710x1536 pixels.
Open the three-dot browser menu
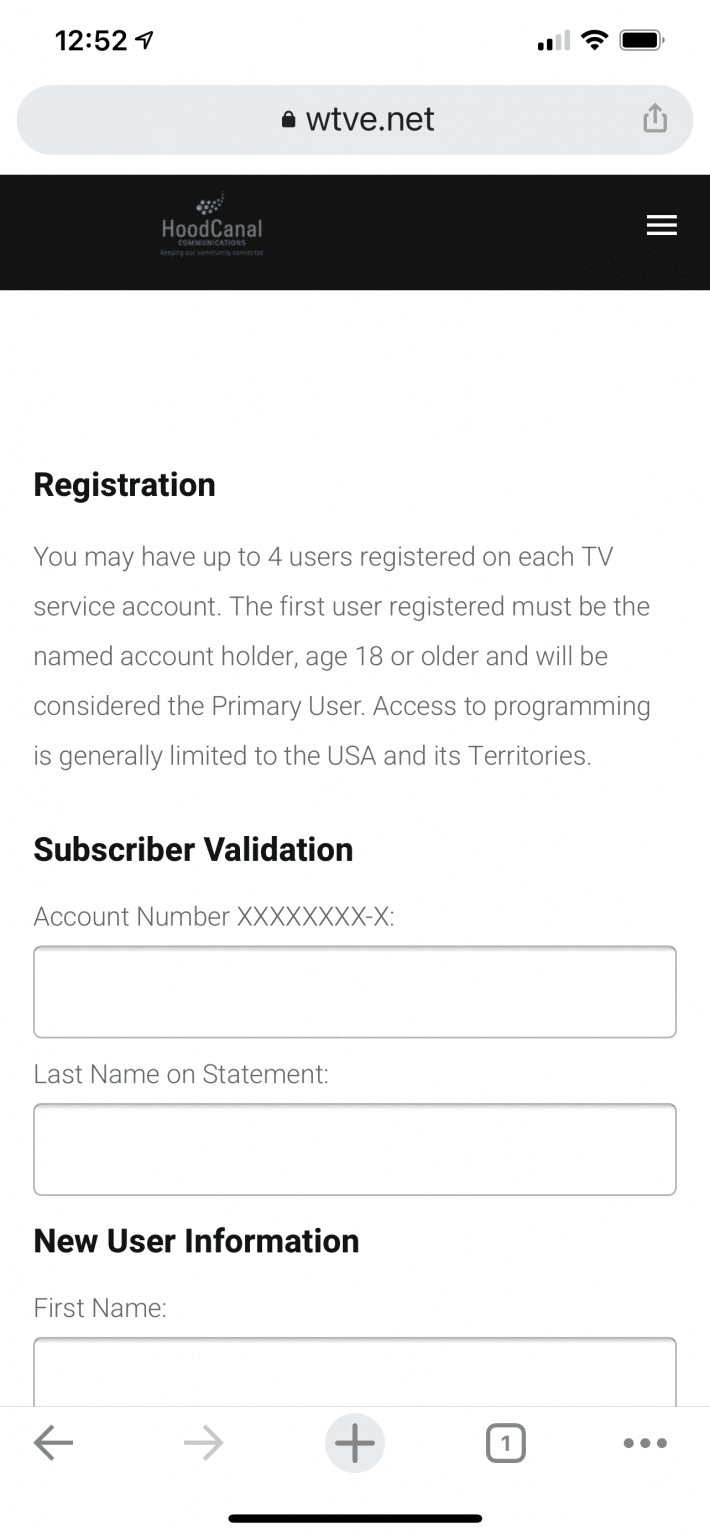tap(645, 1443)
